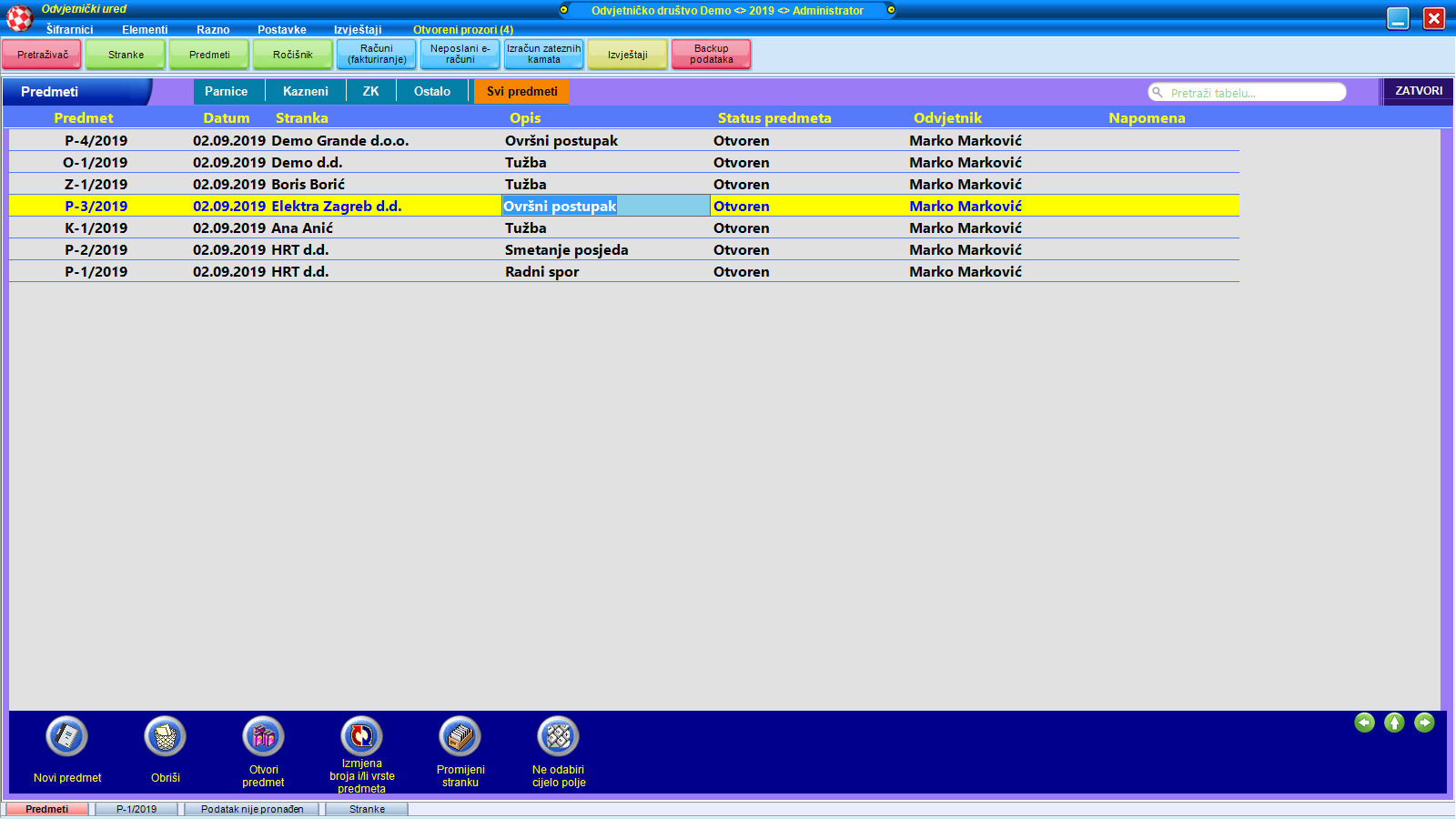Image resolution: width=1456 pixels, height=819 pixels.
Task: Open case via Otvori predmet icon
Action: 263,736
